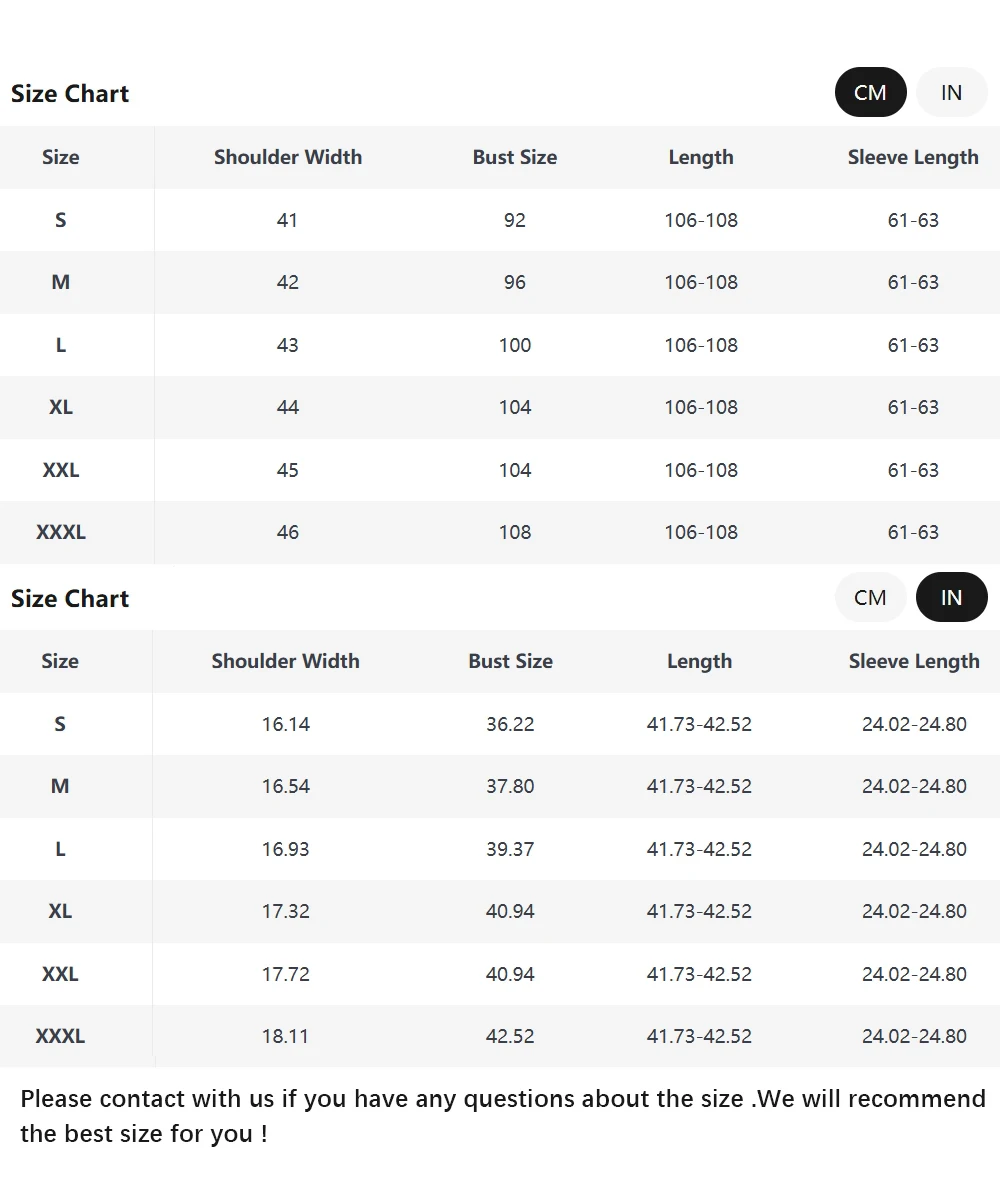Click the contact-us size recommendation note
This screenshot has width=1000, height=1200.
502,1116
